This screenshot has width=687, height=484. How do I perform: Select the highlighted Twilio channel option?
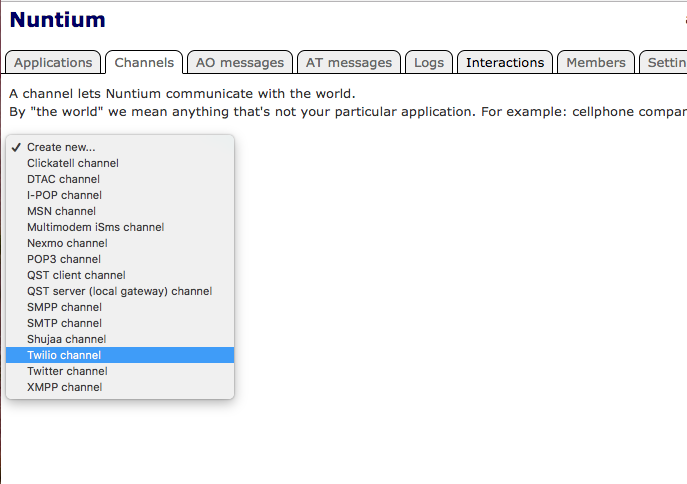pos(120,355)
